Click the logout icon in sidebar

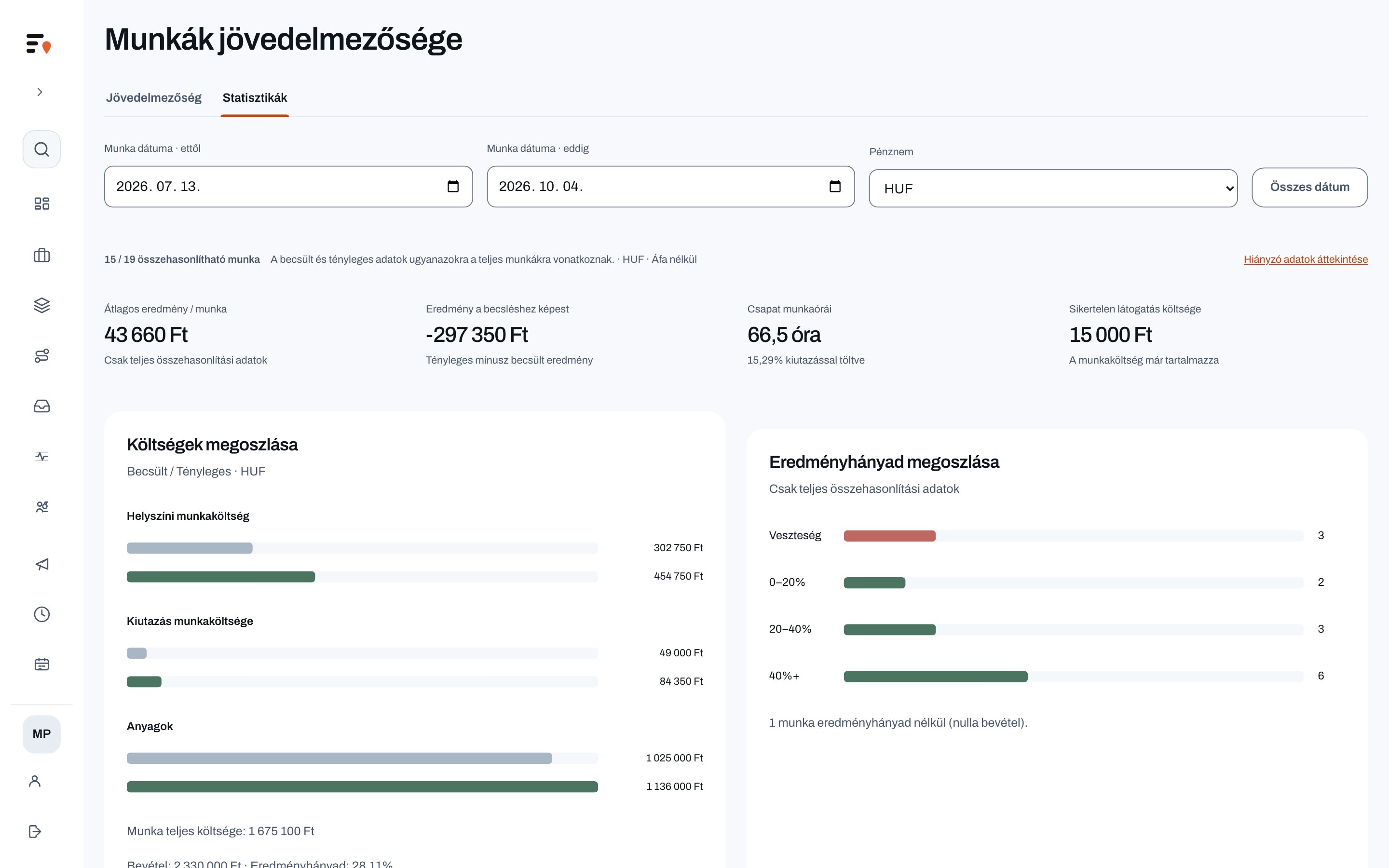[x=34, y=831]
